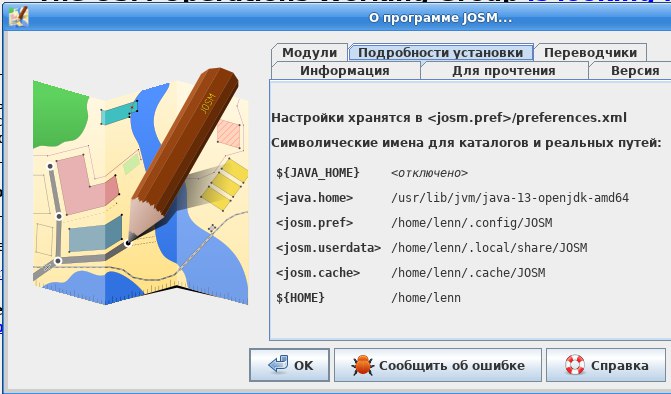This screenshot has height=394, width=671.
Task: Click the О программе JOSM title bar
Action: (337, 18)
